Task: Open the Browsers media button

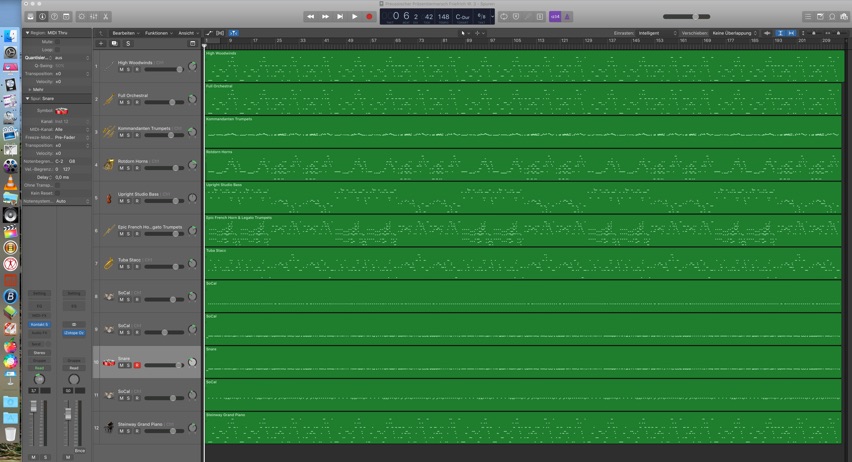Action: [844, 16]
